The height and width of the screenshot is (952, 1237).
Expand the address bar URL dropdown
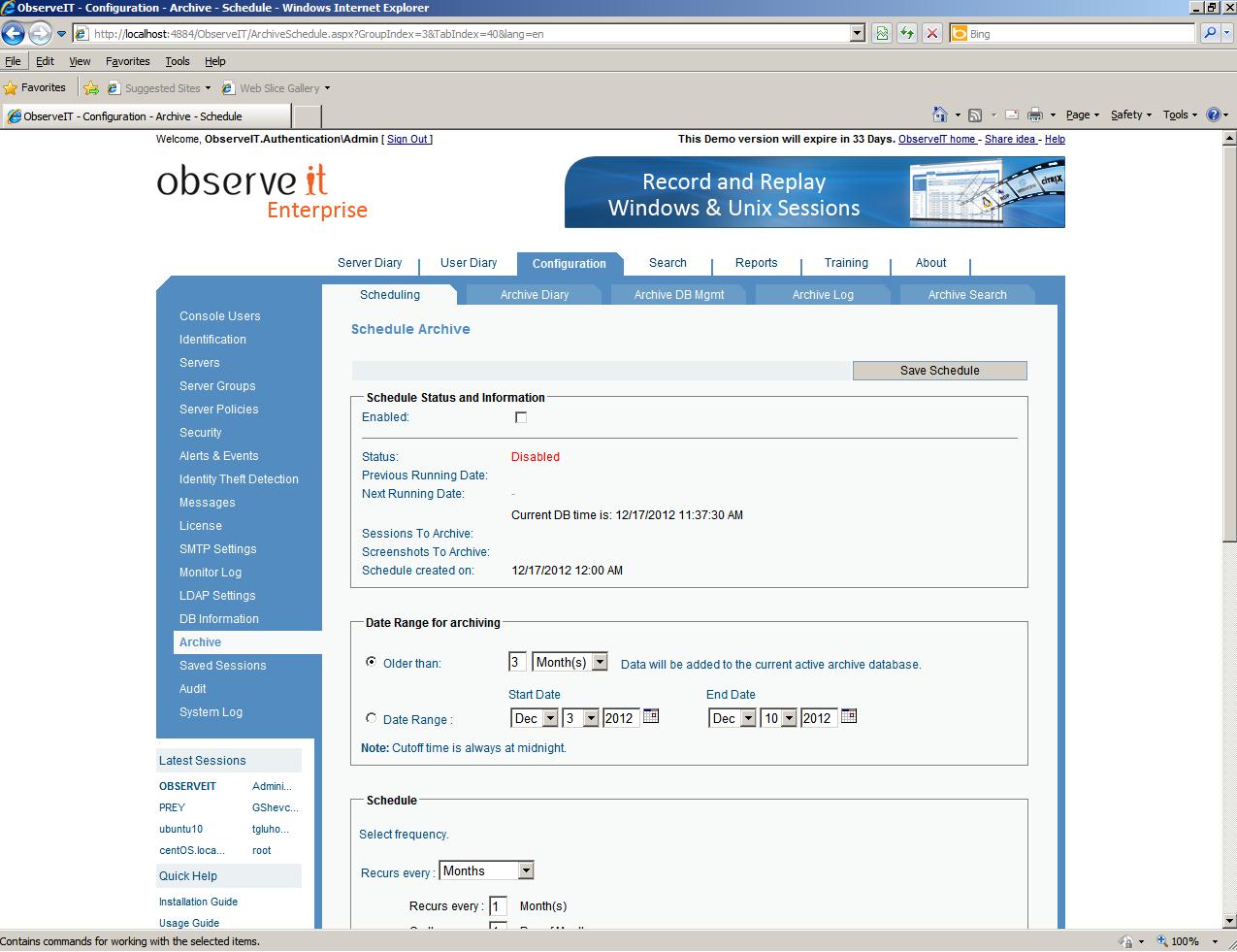coord(857,33)
